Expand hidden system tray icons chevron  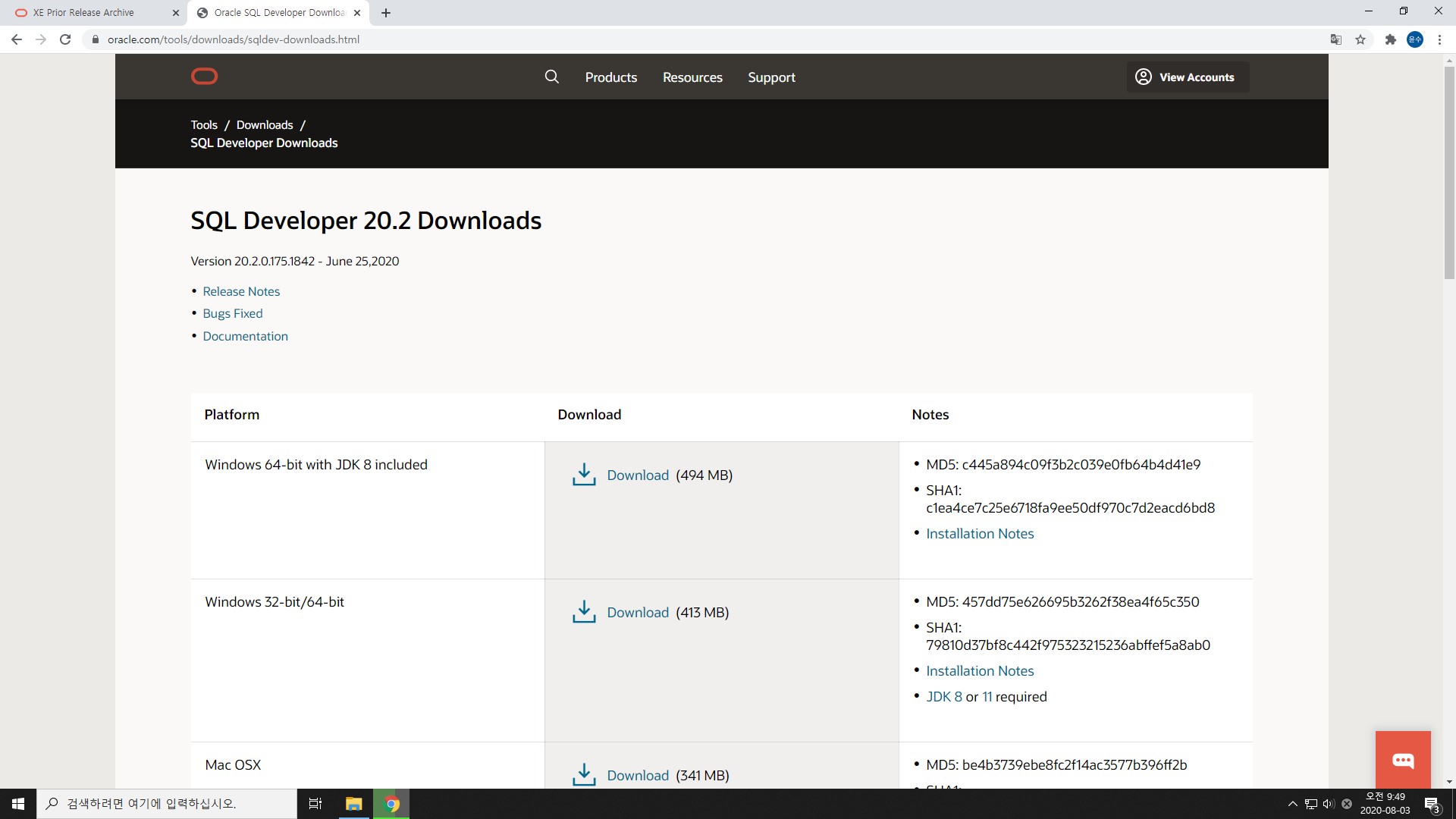coord(1292,804)
